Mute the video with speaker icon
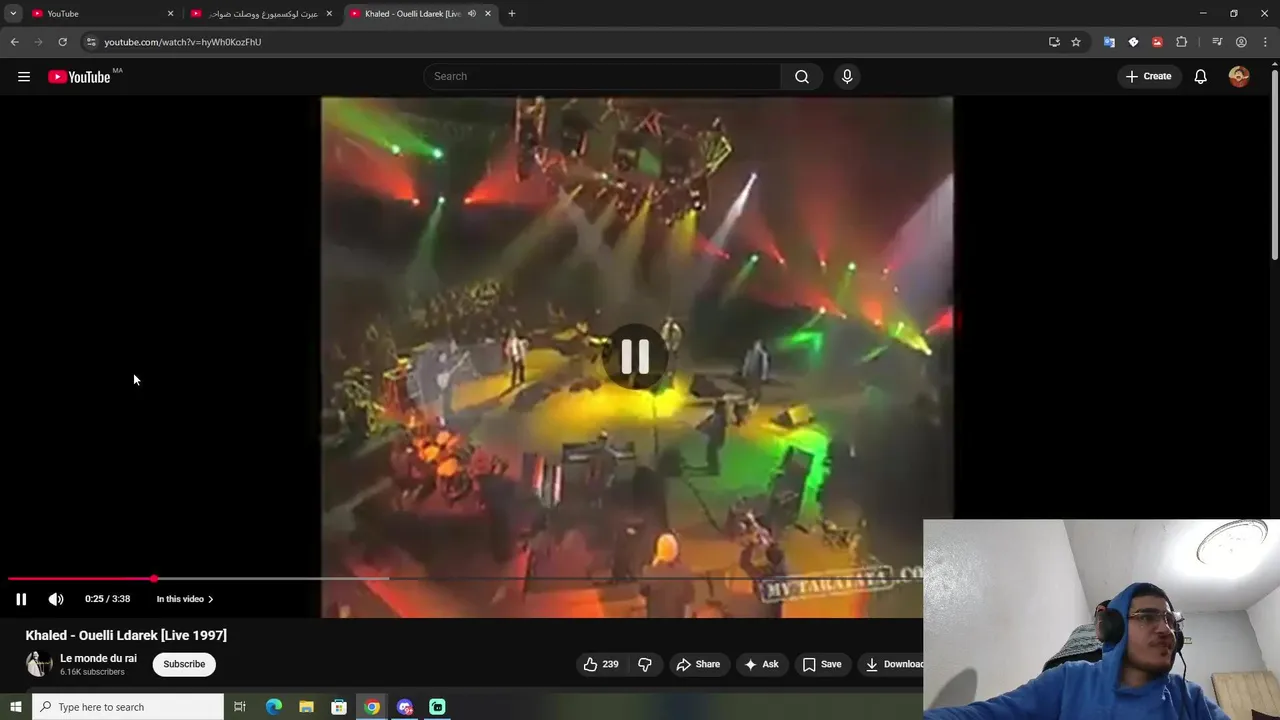This screenshot has width=1280, height=720. pyautogui.click(x=56, y=599)
